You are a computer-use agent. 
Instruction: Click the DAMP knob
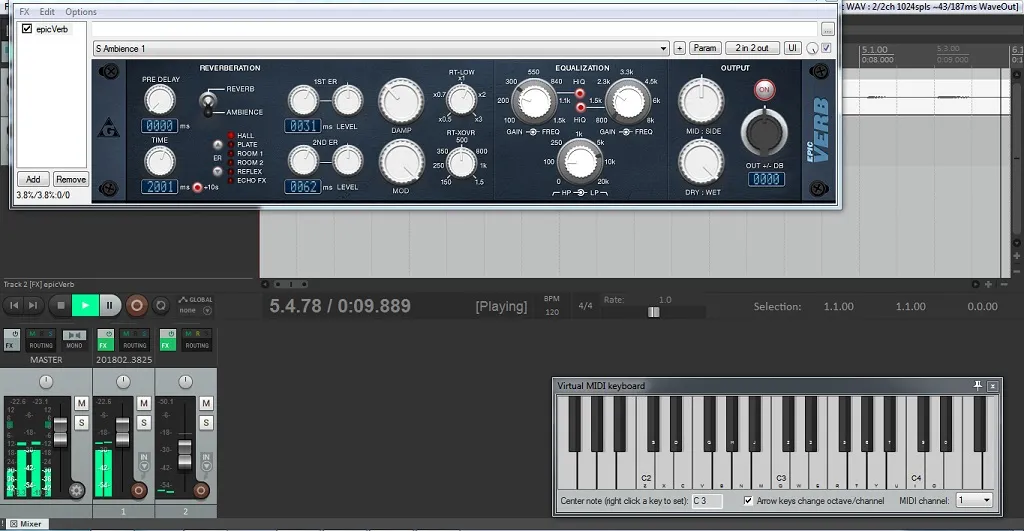[401, 101]
